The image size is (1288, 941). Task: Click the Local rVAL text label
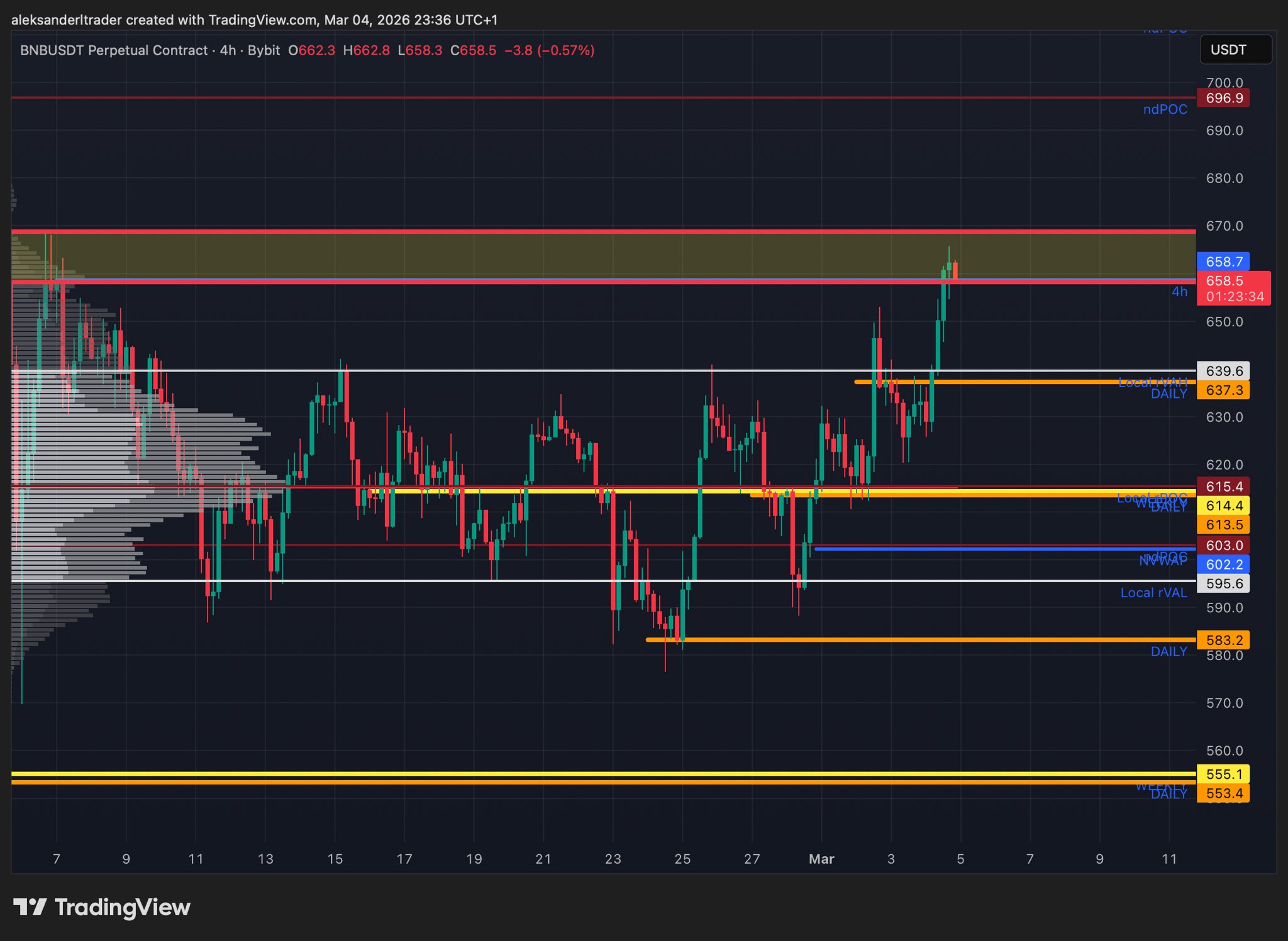(1153, 593)
